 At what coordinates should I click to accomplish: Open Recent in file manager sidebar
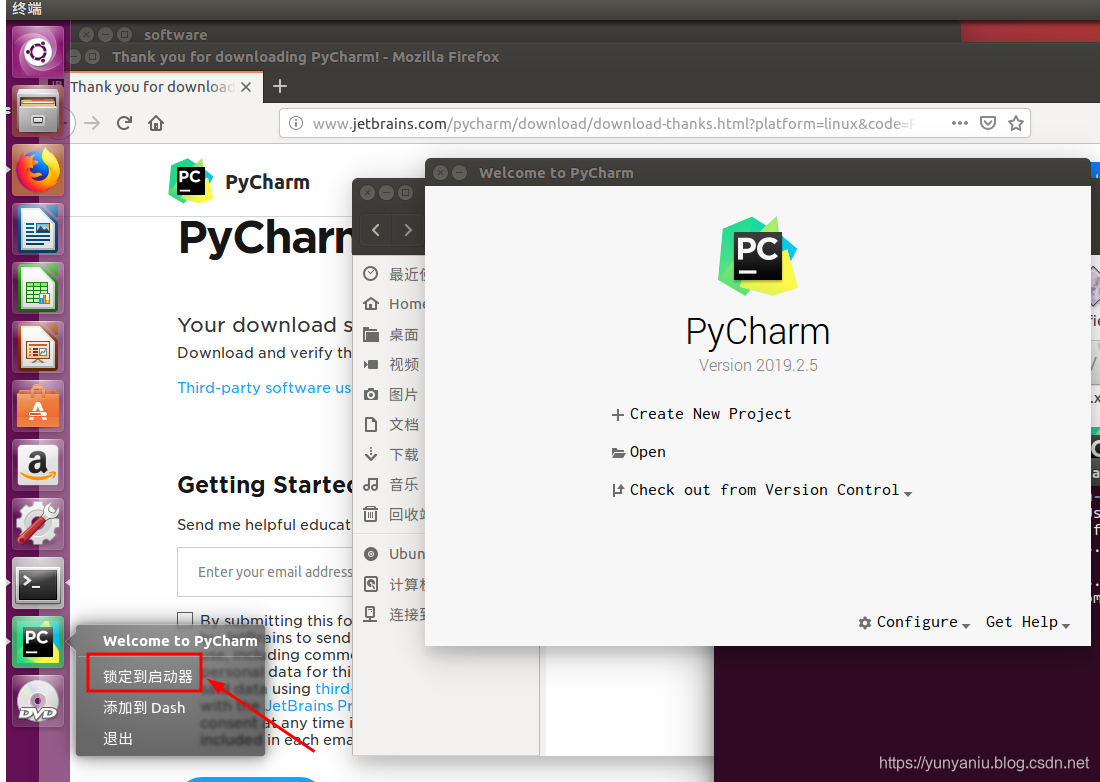tap(393, 274)
